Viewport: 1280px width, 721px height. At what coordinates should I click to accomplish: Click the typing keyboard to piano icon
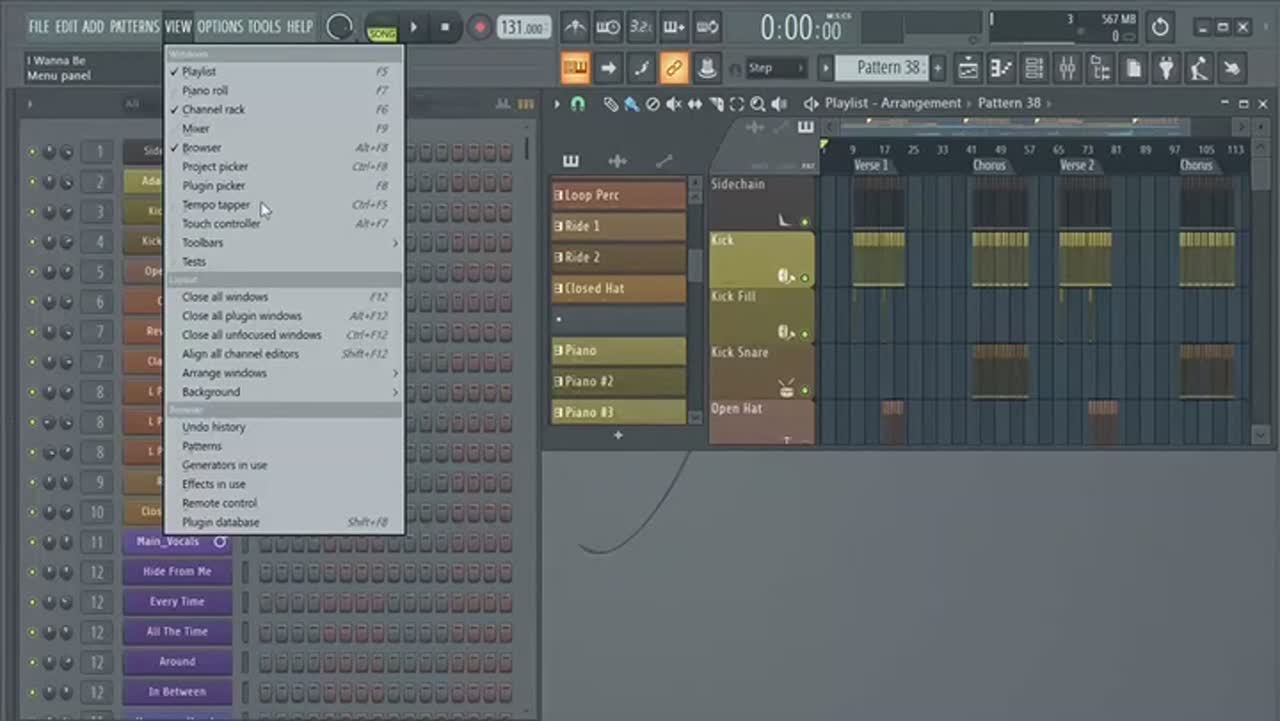coord(575,68)
